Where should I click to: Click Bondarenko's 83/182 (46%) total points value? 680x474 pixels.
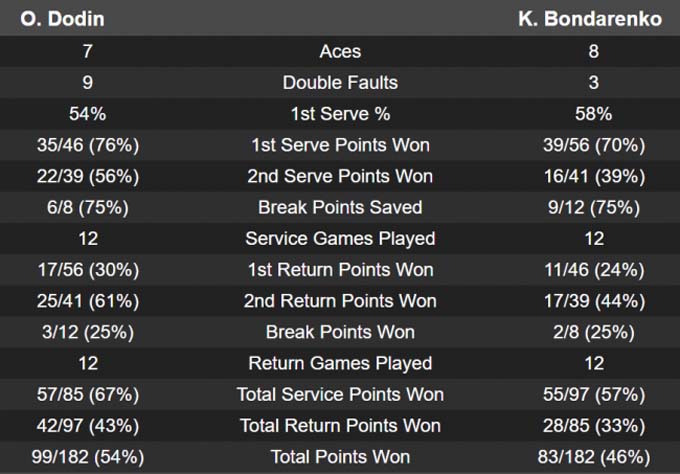[x=593, y=457]
